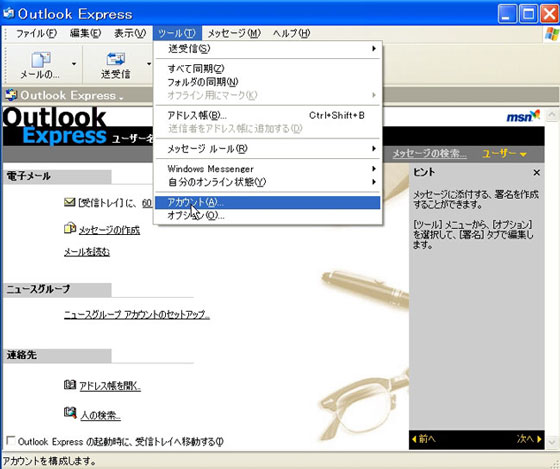
Task: Select オプション(O)... menu item
Action: [x=268, y=216]
